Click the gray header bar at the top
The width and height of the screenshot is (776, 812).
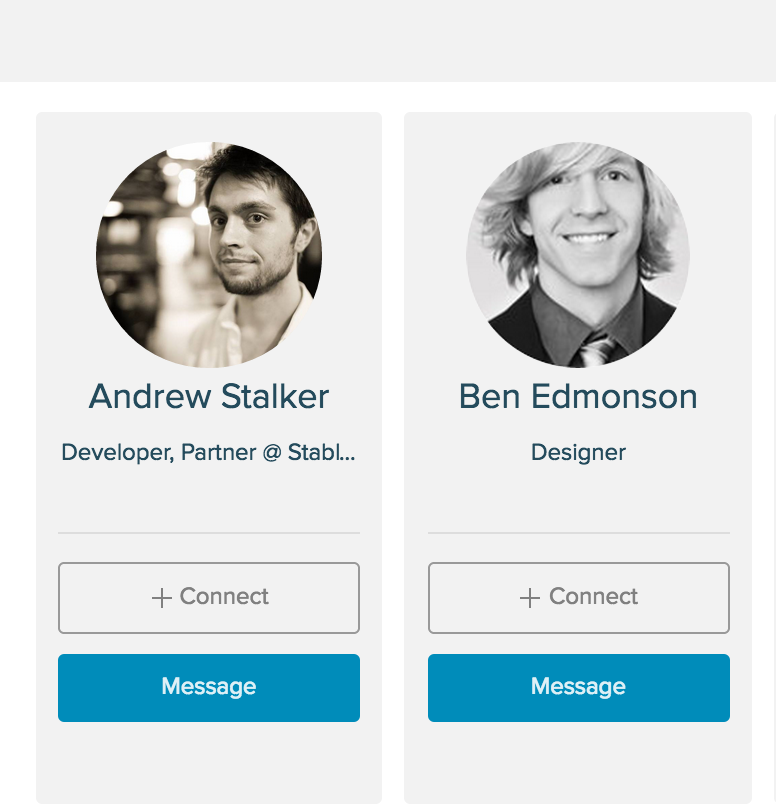click(388, 40)
